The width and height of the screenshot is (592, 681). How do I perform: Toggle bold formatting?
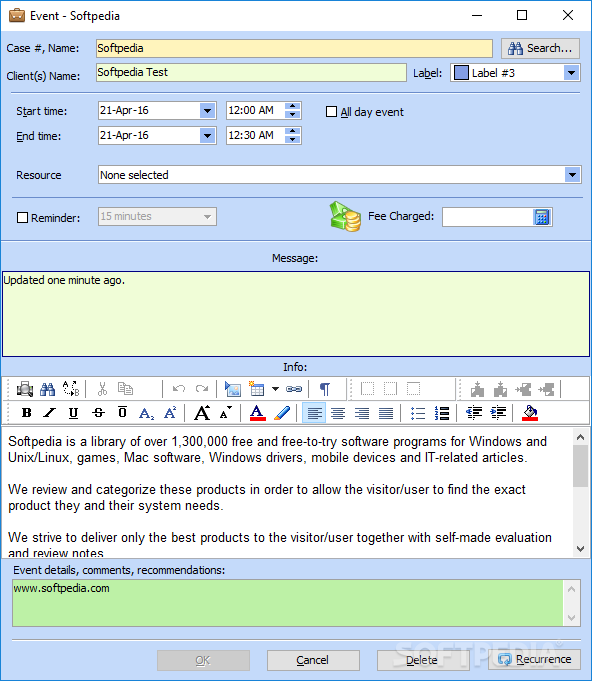tap(26, 413)
